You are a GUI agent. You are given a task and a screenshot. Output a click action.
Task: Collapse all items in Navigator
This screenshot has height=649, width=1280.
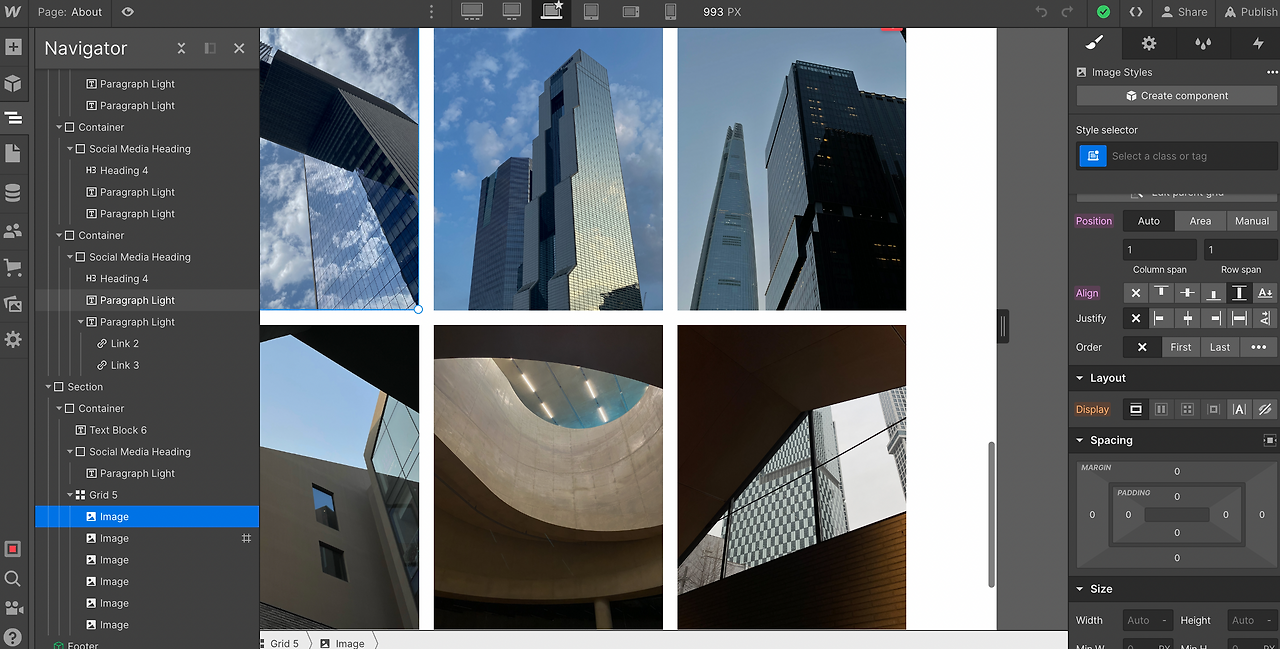pyautogui.click(x=181, y=48)
